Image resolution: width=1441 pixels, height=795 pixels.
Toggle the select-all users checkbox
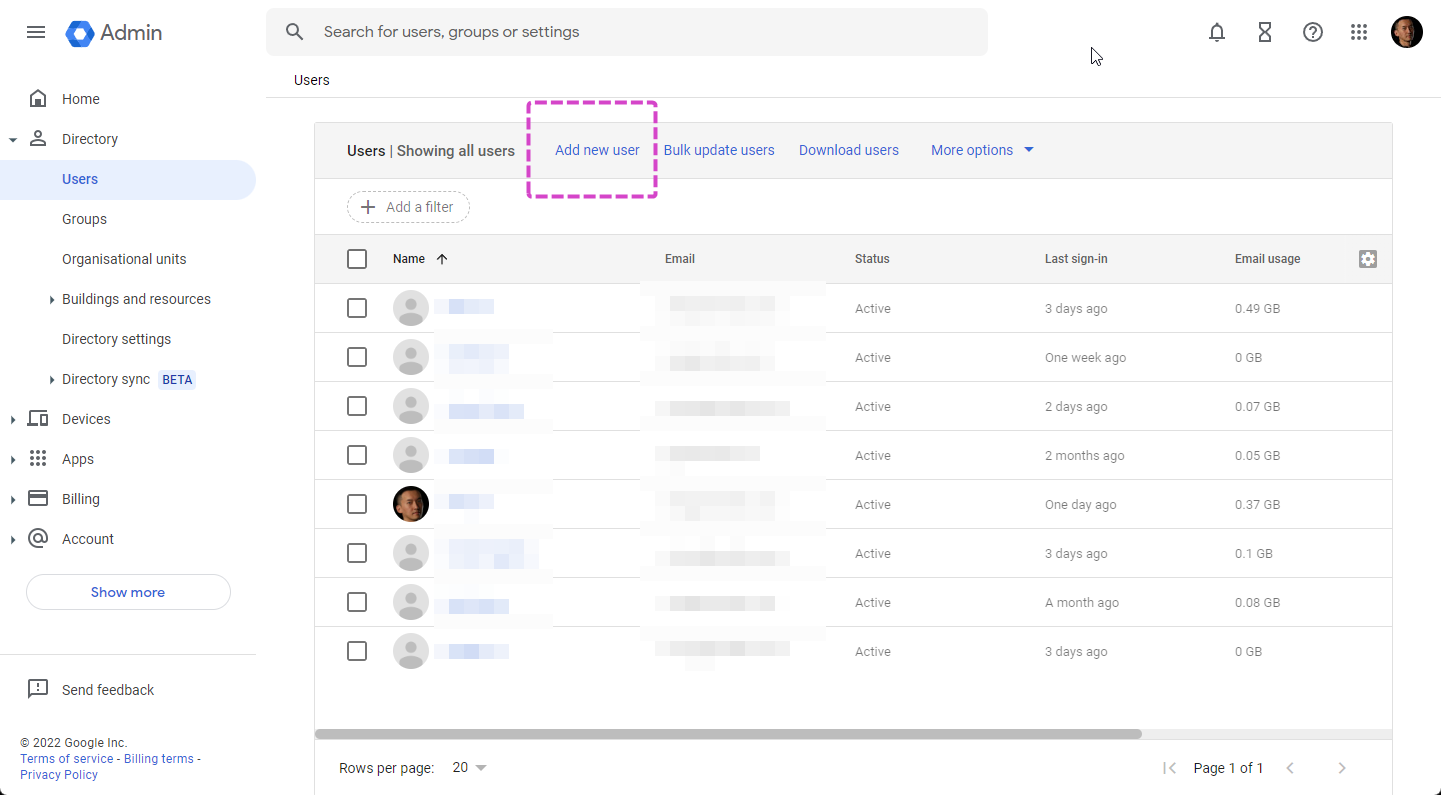coord(357,259)
